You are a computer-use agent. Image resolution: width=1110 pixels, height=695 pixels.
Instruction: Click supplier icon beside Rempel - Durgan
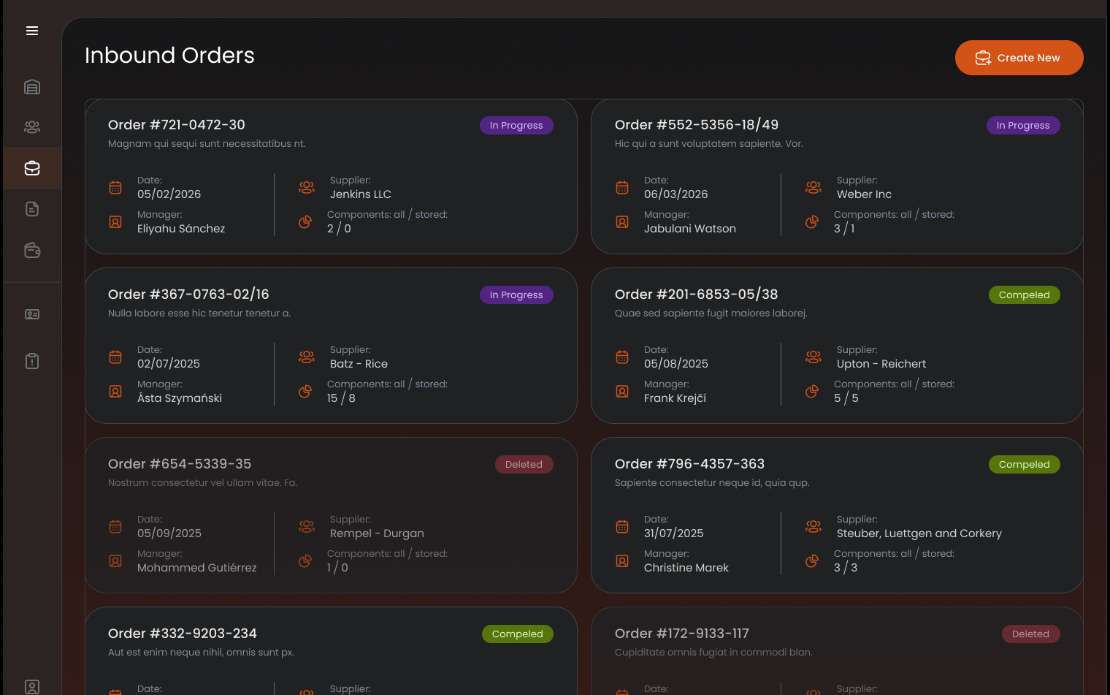click(307, 527)
